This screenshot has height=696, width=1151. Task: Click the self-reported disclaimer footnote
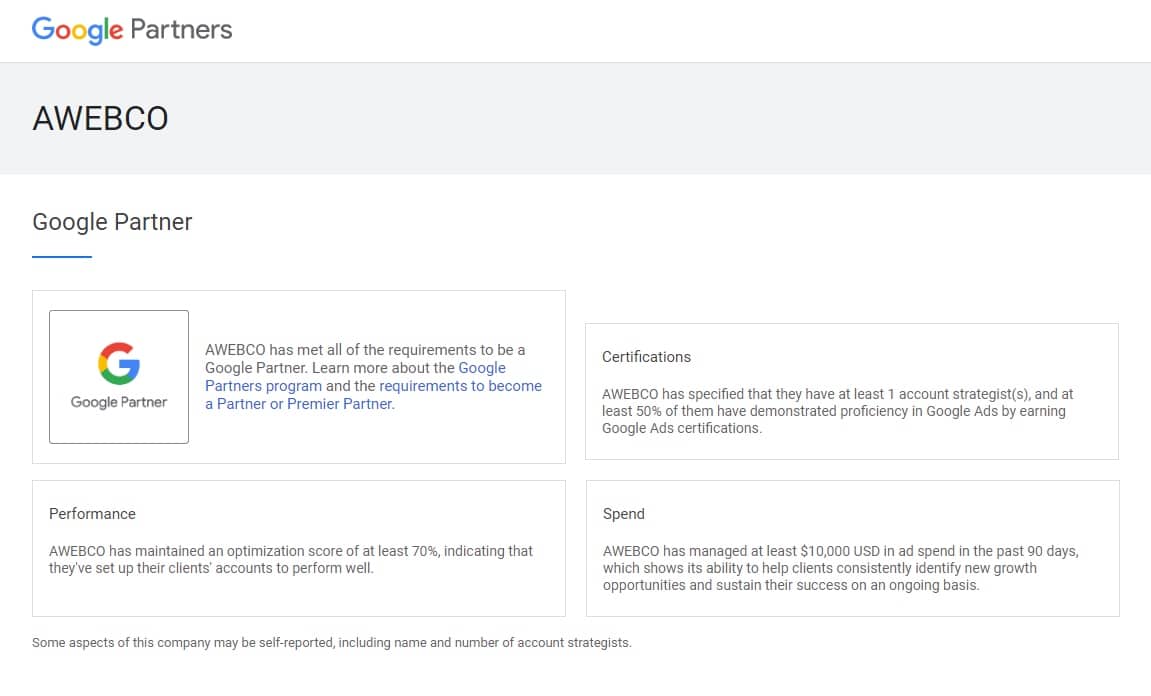tap(332, 642)
